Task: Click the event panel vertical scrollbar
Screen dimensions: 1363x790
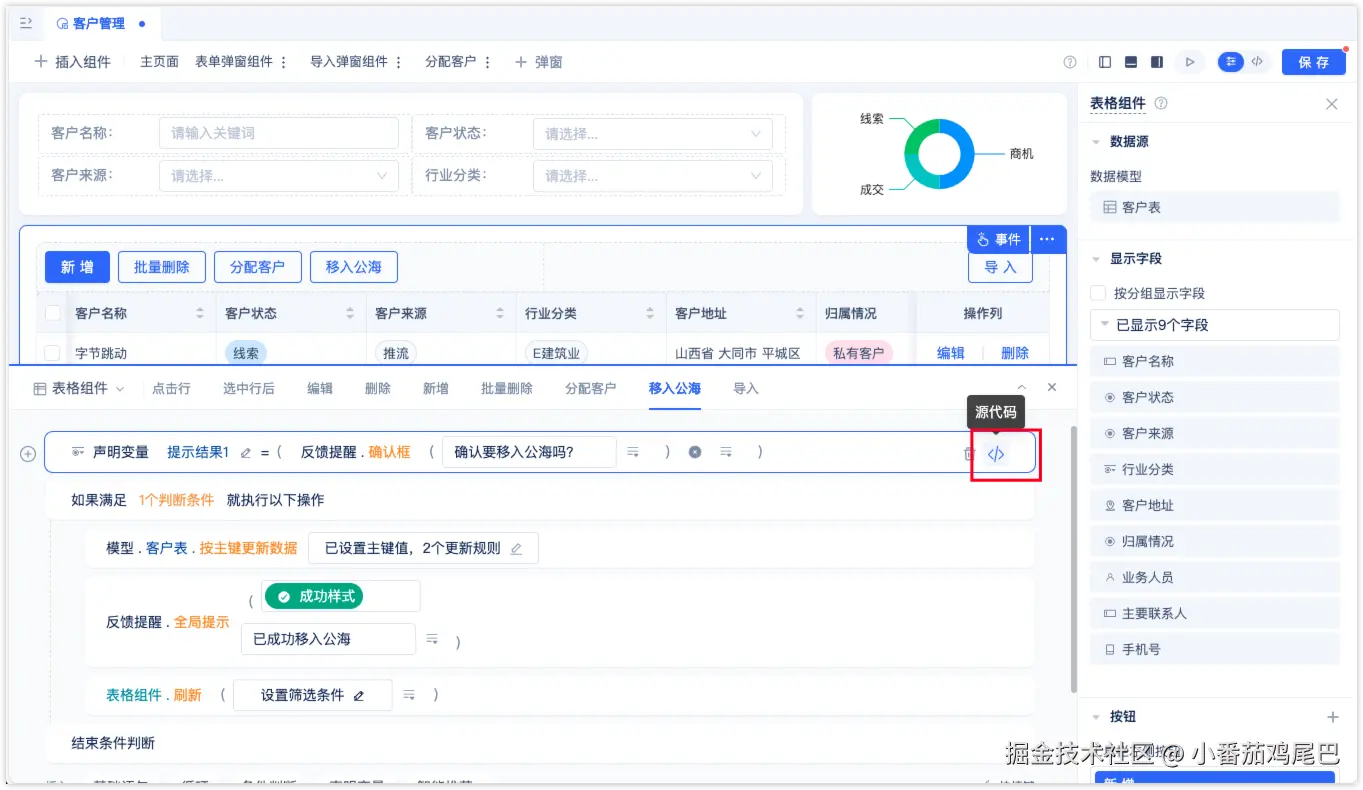Action: tap(1073, 558)
